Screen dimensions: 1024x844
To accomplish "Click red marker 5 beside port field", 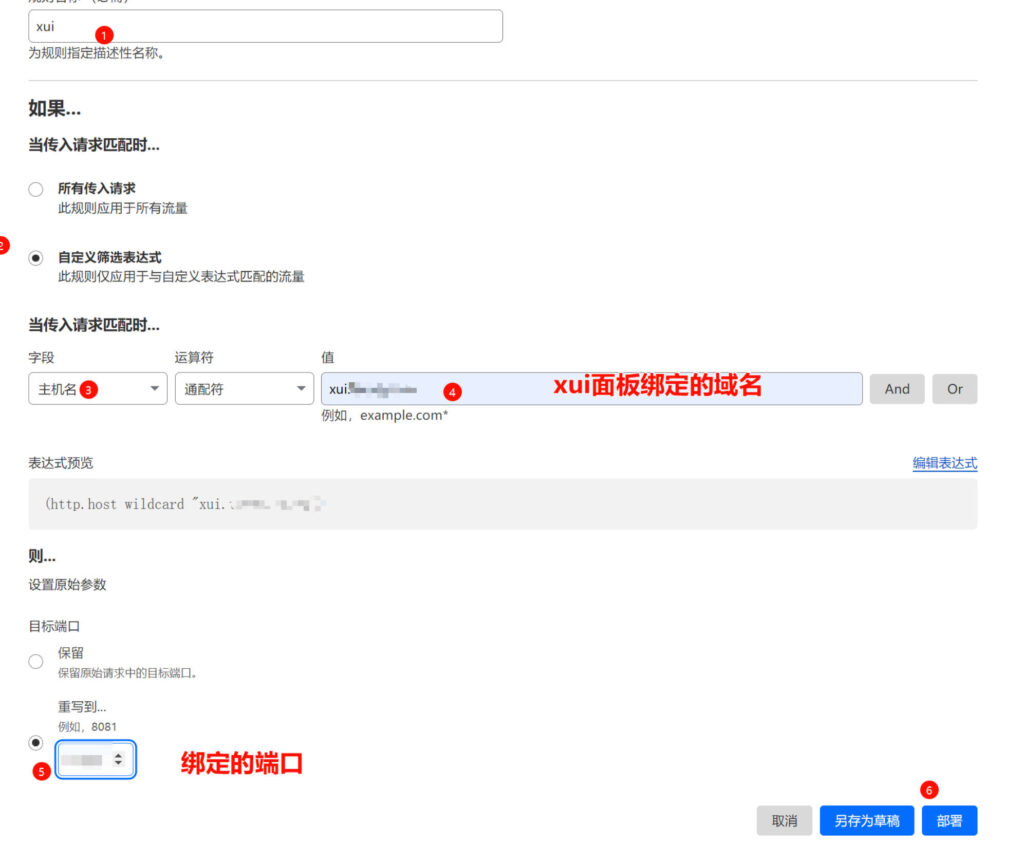I will [41, 772].
